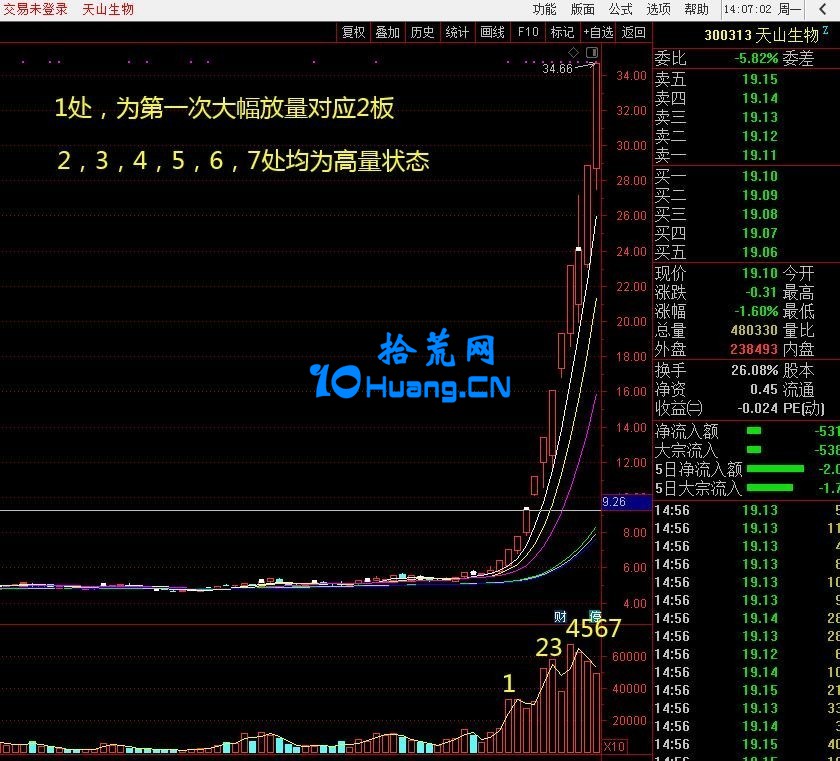Click the 现价 19.10 value
The height and width of the screenshot is (761, 840).
(760, 273)
